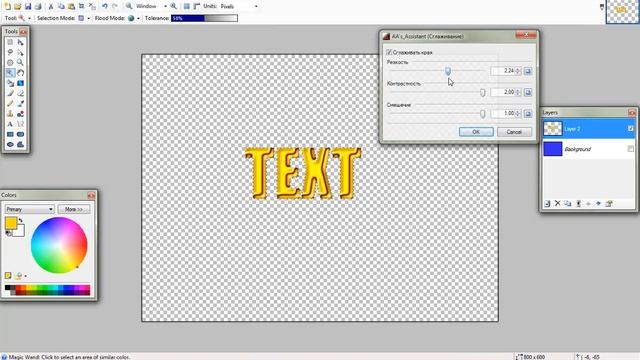Click the Zoom In magnifier icon
Image resolution: width=640 pixels, height=360 pixels.
pyautogui.click(x=173, y=6)
